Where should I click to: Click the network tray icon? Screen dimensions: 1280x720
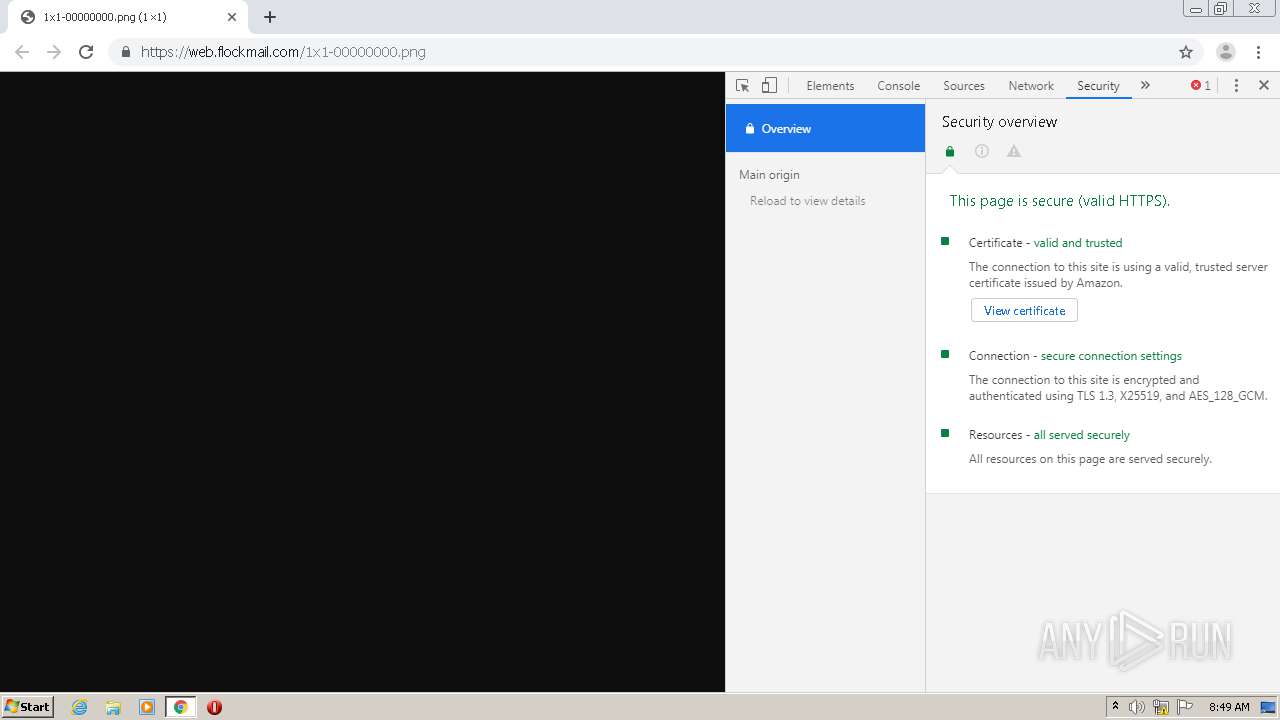pyautogui.click(x=1161, y=707)
